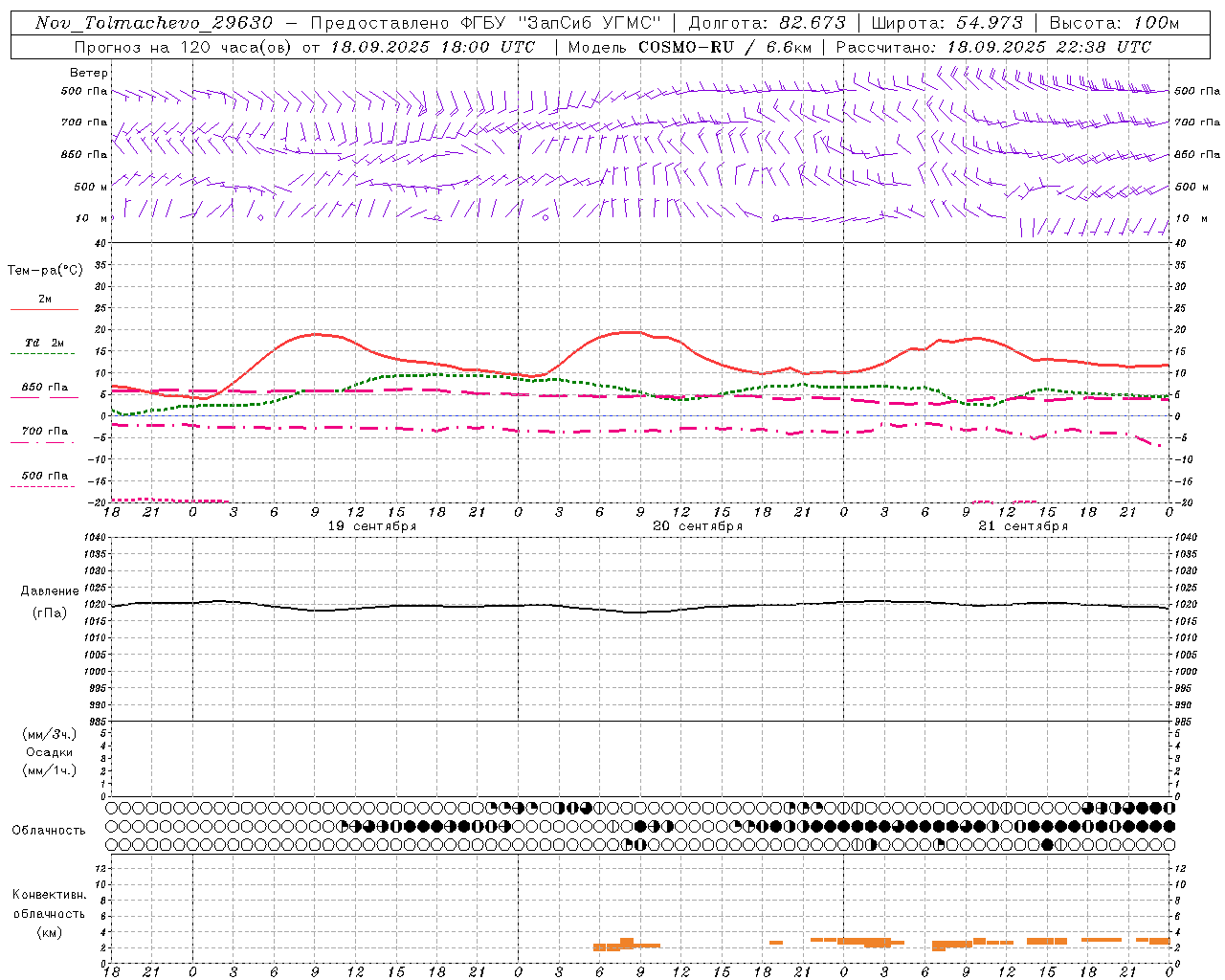
Task: Click the Td 2м dew point legend label
Action: (44, 343)
